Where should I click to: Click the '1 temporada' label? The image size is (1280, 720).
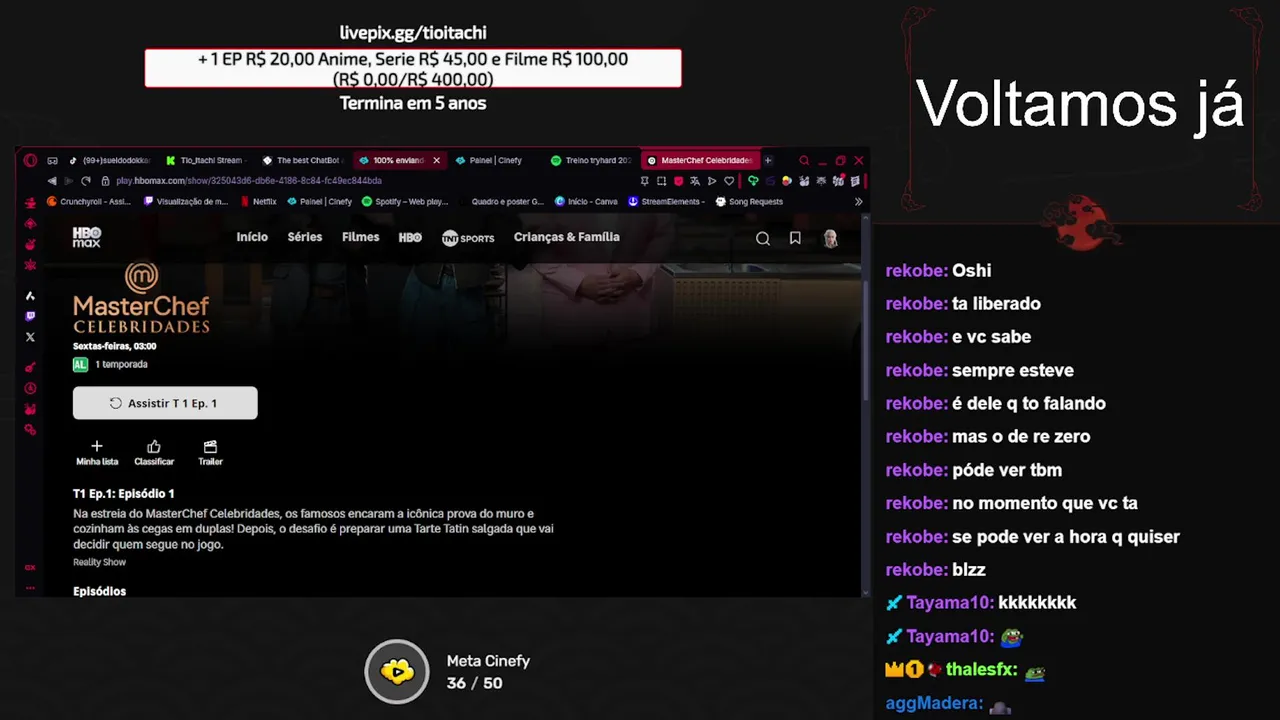point(121,365)
